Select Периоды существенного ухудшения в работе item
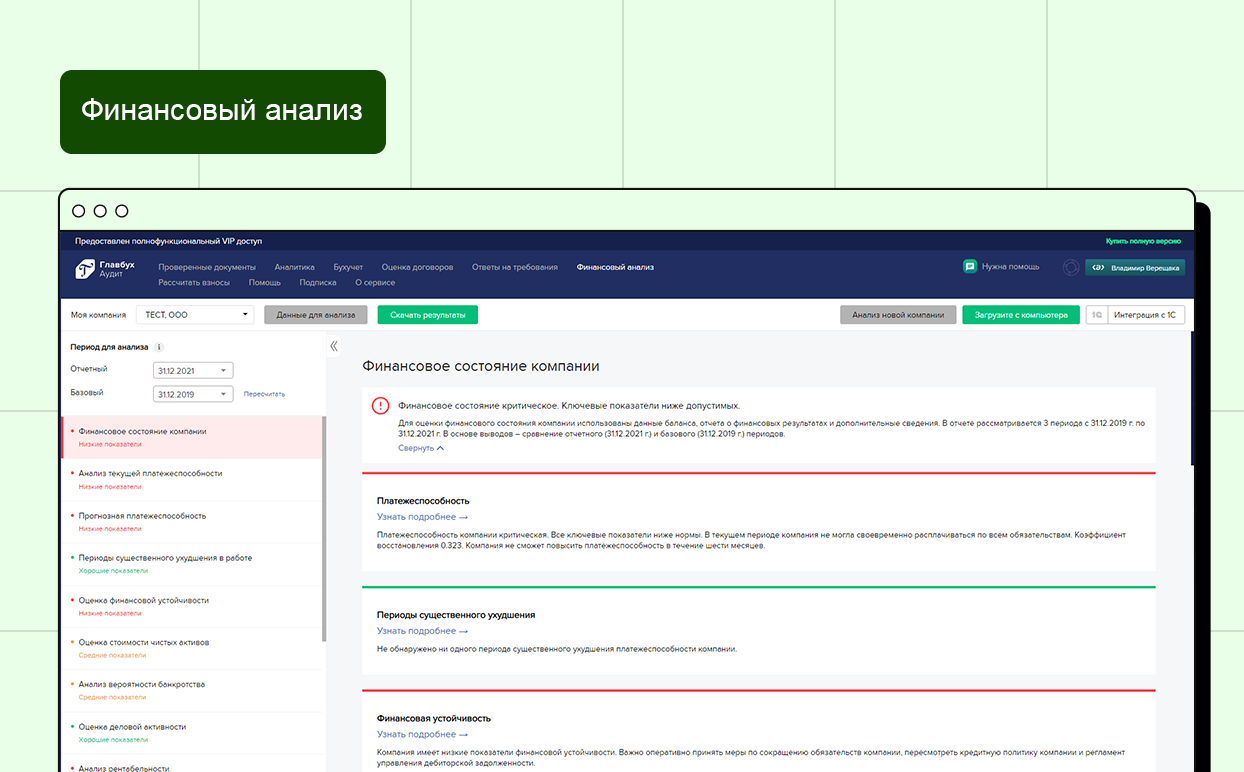The height and width of the screenshot is (772, 1244). [x=192, y=564]
